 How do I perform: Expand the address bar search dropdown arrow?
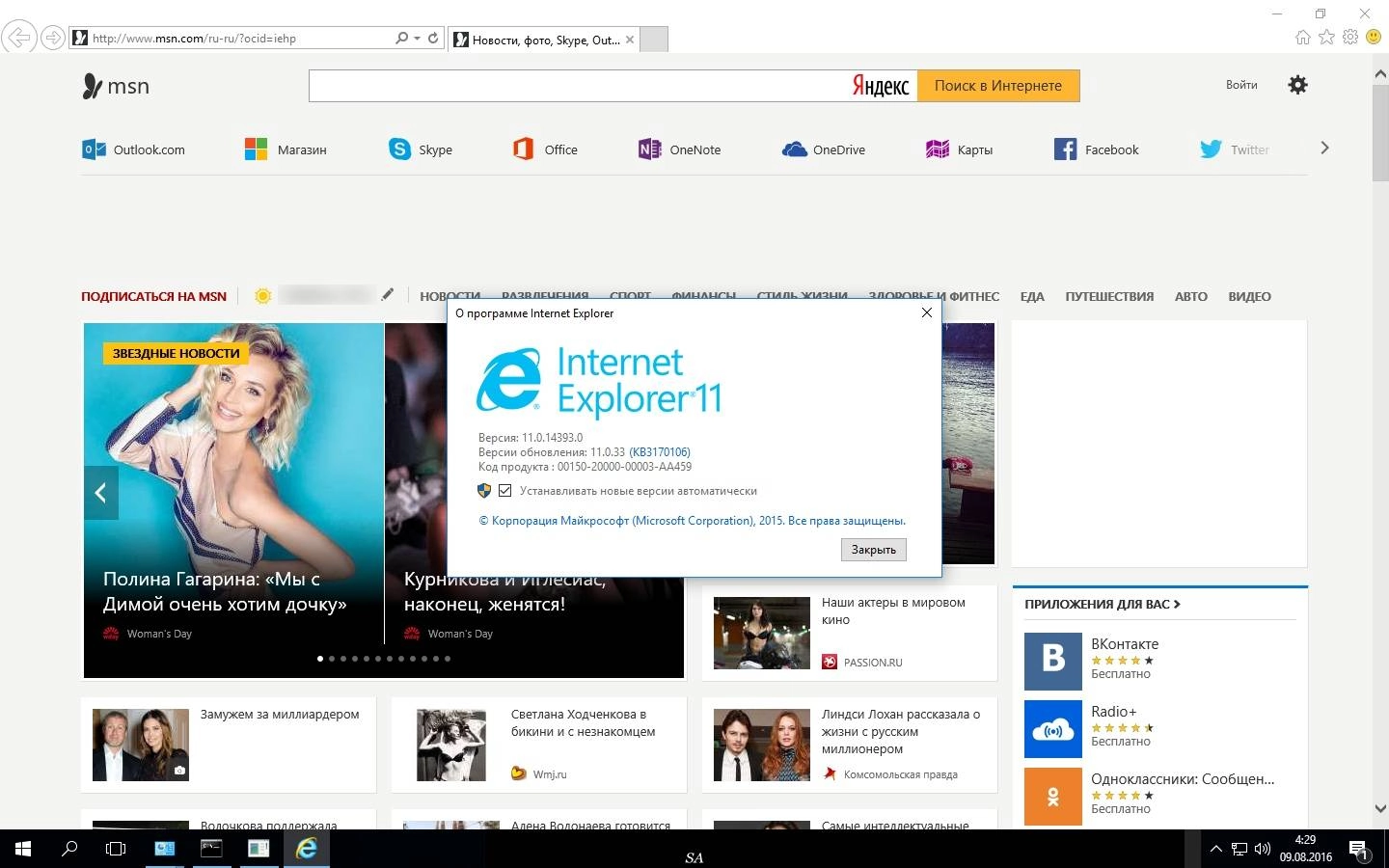click(417, 39)
